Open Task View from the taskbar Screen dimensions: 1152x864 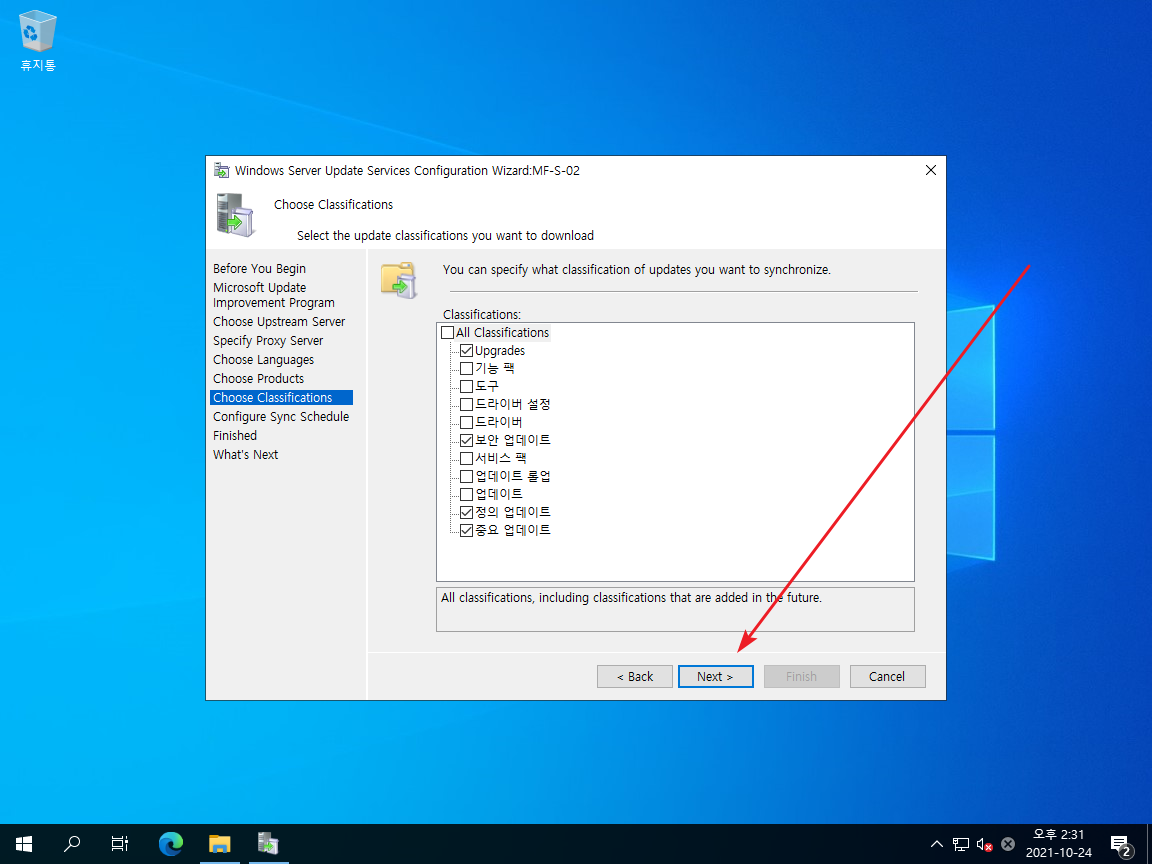coord(120,843)
